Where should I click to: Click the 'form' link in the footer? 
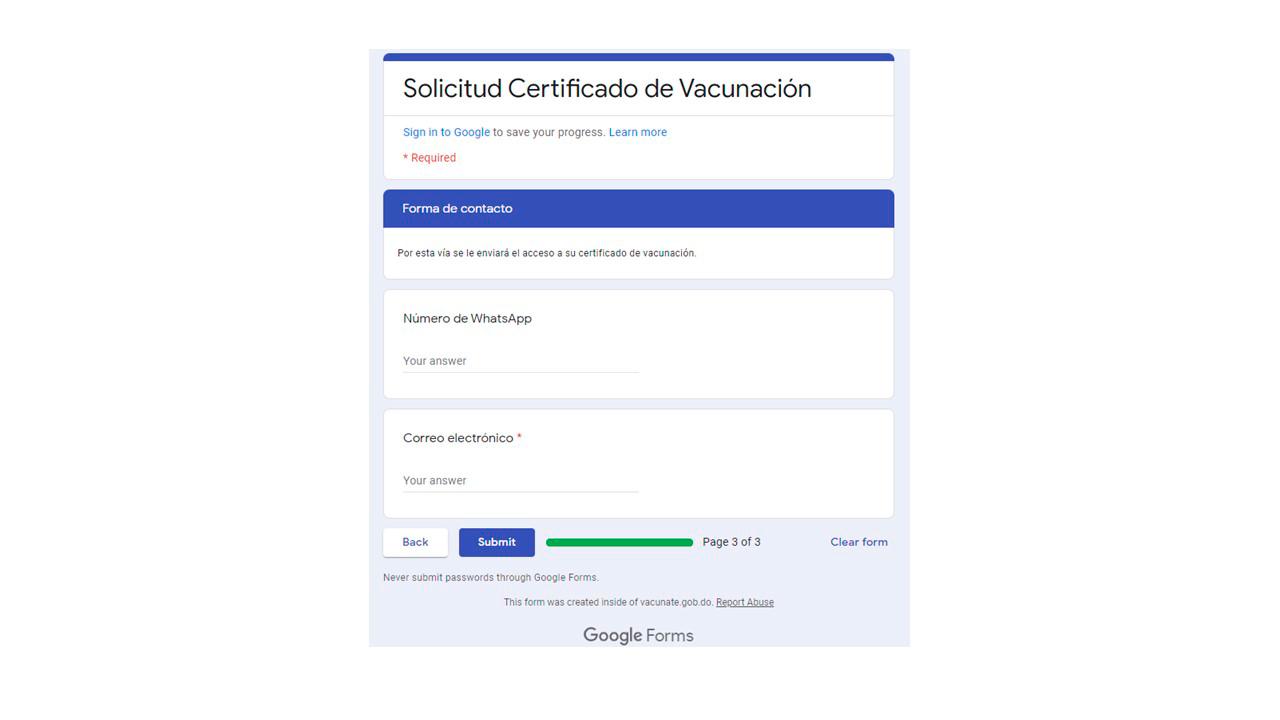tap(534, 602)
